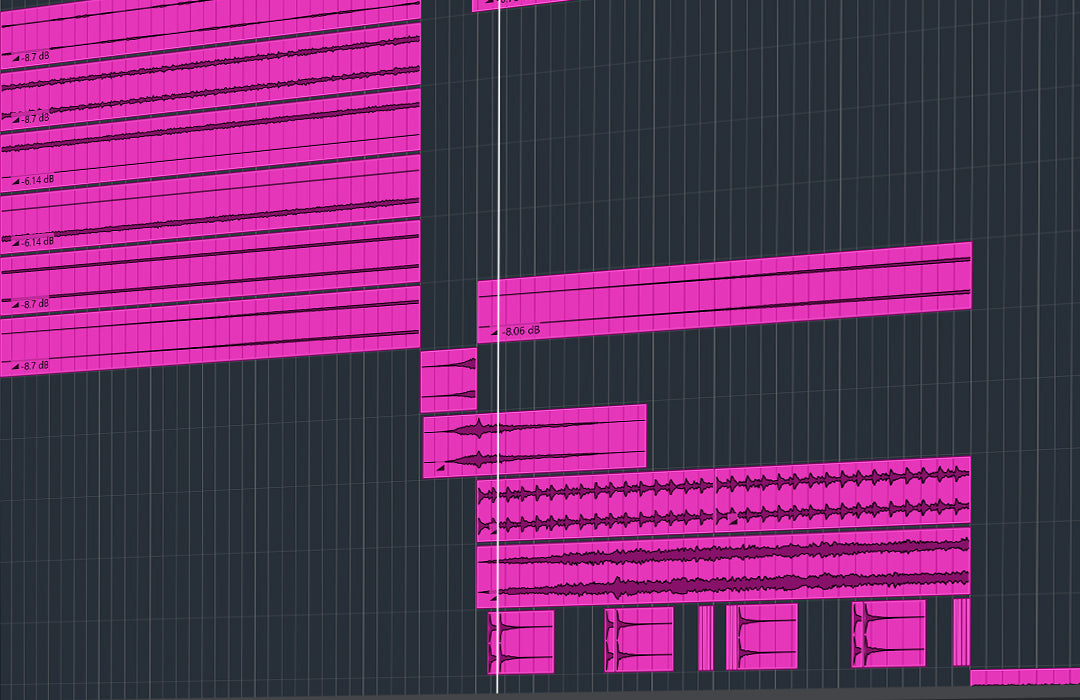The height and width of the screenshot is (700, 1080).
Task: Click the uppermost -6.14 dB volume label
Action: tap(38, 181)
